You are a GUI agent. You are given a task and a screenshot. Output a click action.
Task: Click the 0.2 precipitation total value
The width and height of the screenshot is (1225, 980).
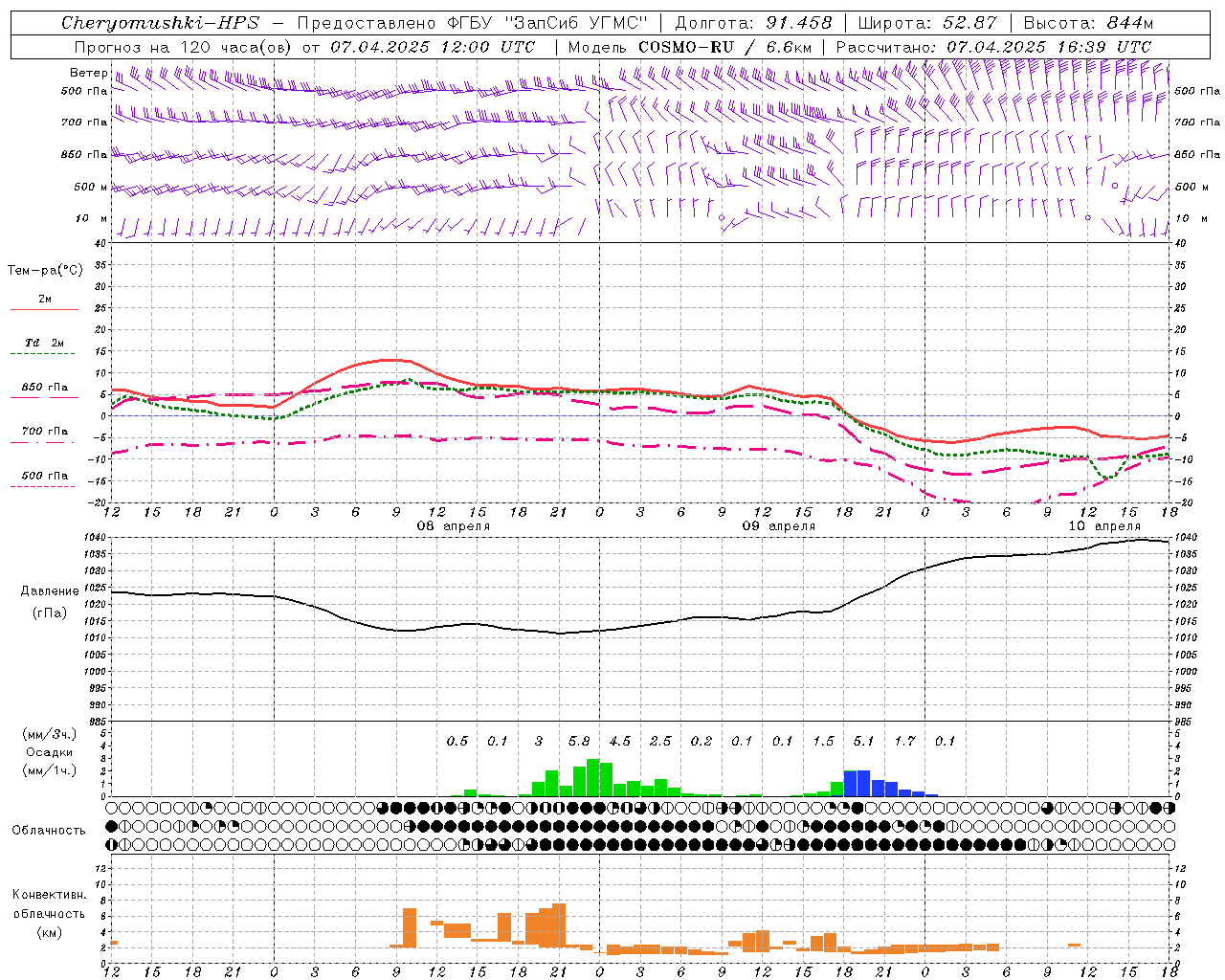(702, 741)
